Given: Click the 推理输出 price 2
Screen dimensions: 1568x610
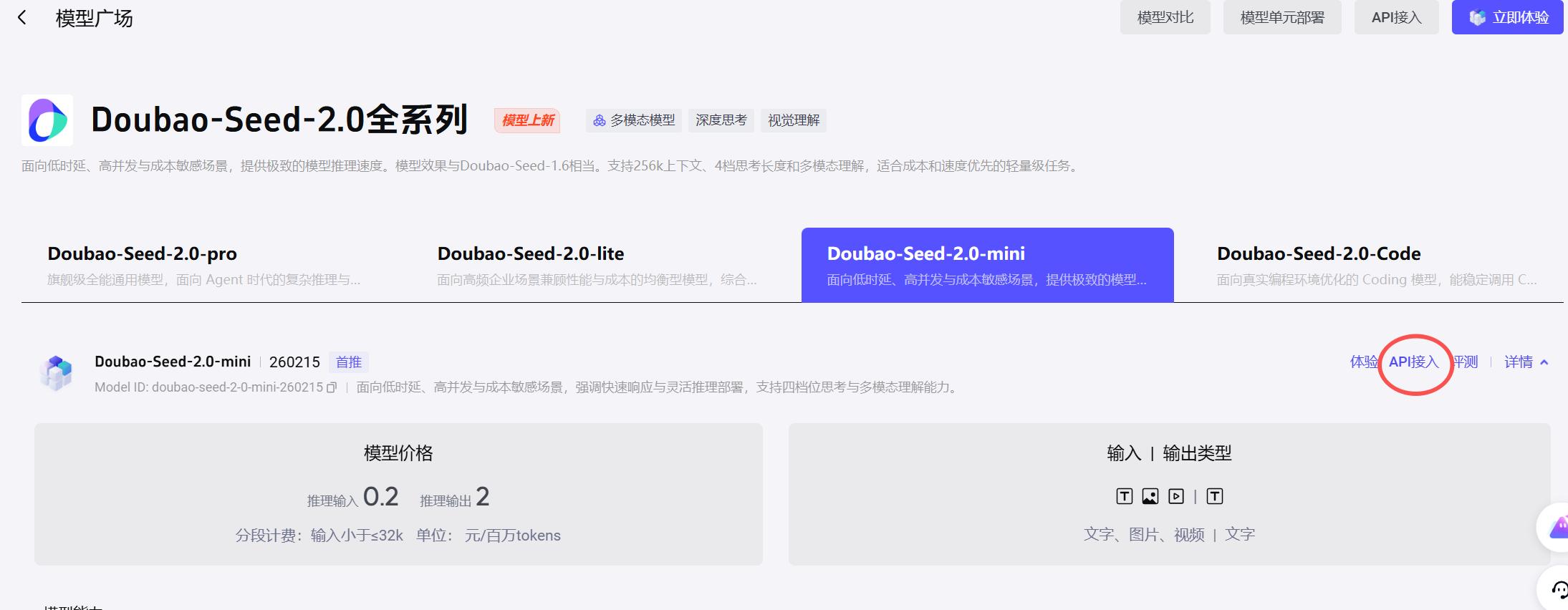Looking at the screenshot, I should click(x=483, y=496).
